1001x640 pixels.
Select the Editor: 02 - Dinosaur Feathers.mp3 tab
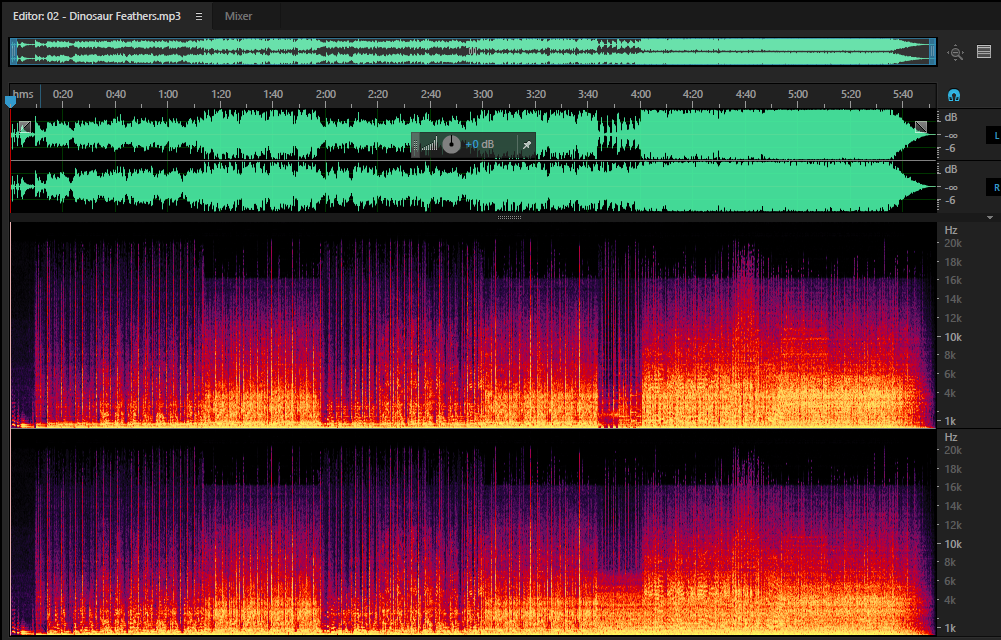[96, 17]
